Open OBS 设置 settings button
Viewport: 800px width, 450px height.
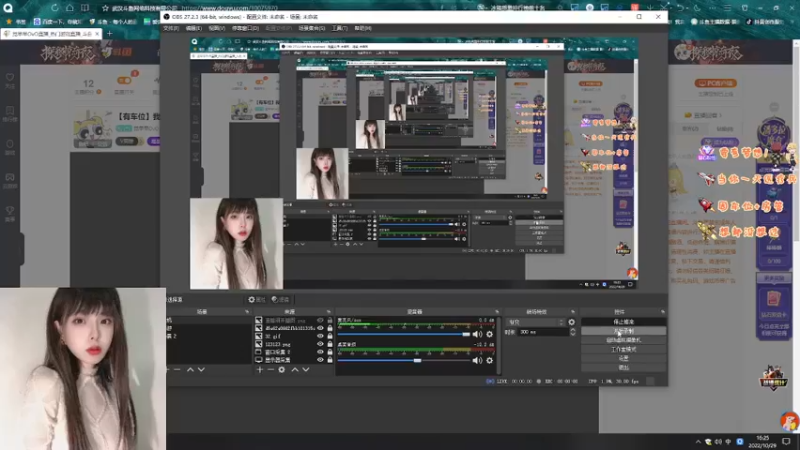(623, 358)
